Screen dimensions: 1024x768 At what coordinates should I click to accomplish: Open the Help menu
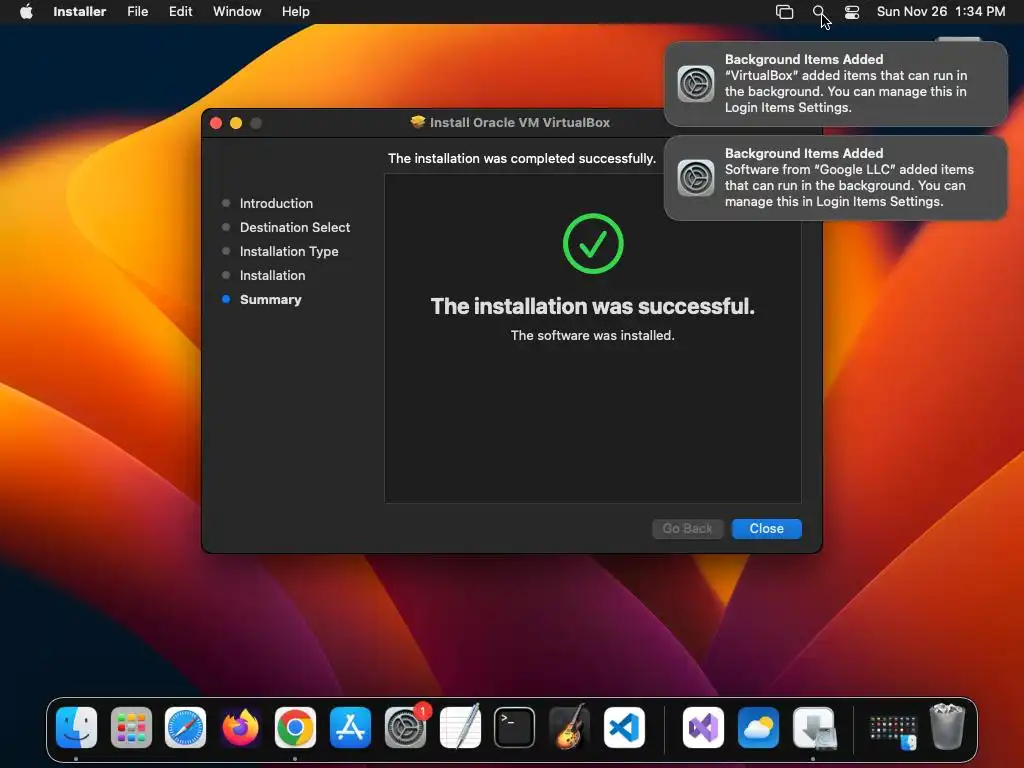click(x=295, y=11)
